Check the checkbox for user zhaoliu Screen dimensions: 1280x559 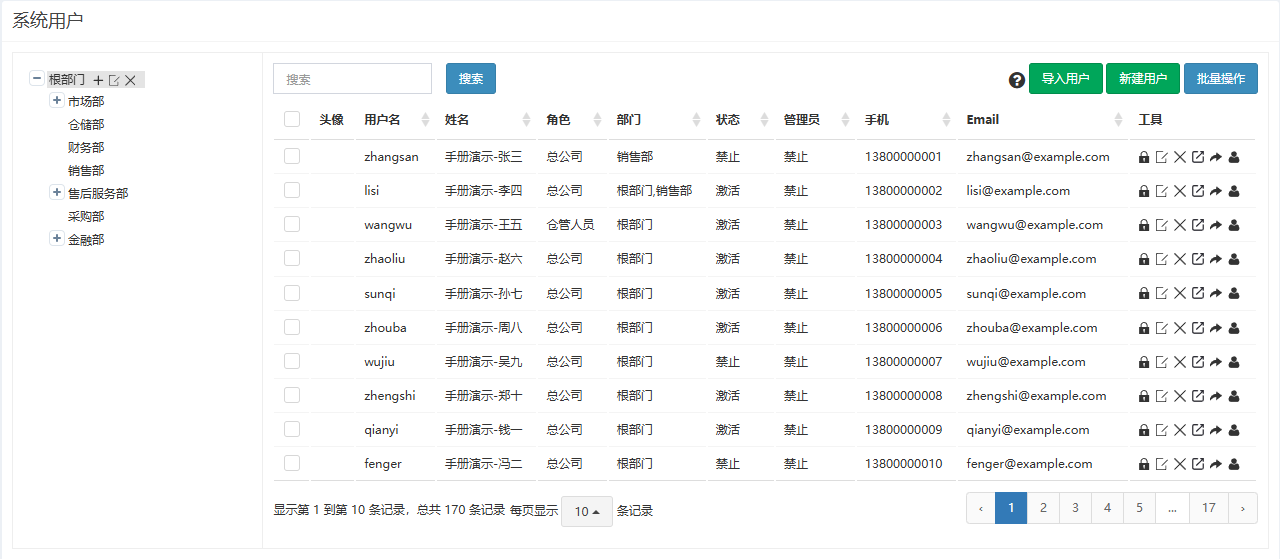tap(292, 258)
